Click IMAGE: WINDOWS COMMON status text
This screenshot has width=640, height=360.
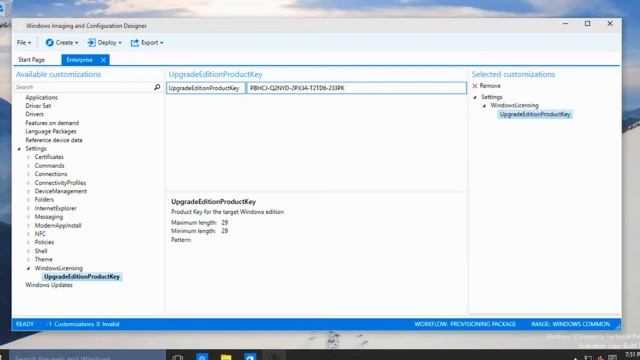click(570, 324)
